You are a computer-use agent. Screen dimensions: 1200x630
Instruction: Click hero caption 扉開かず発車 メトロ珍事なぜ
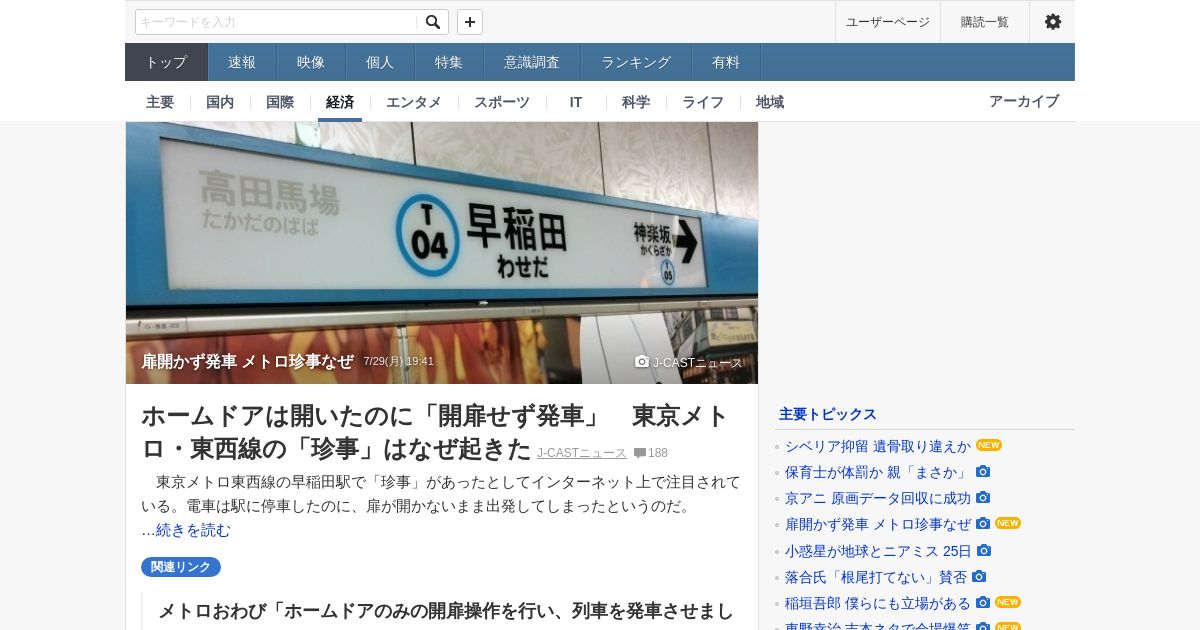[x=247, y=361]
